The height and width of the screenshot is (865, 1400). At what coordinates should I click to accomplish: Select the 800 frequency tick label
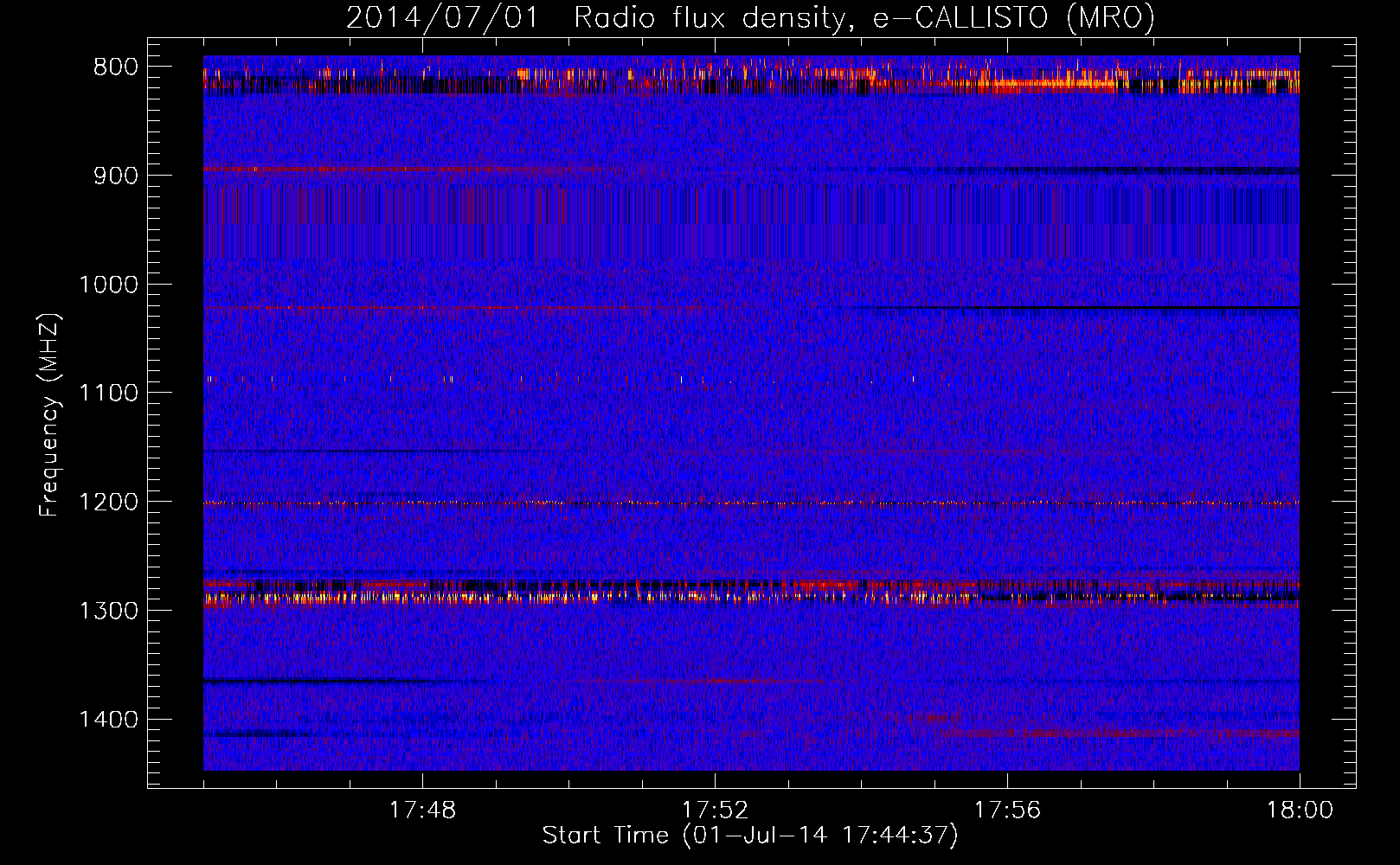pyautogui.click(x=116, y=67)
